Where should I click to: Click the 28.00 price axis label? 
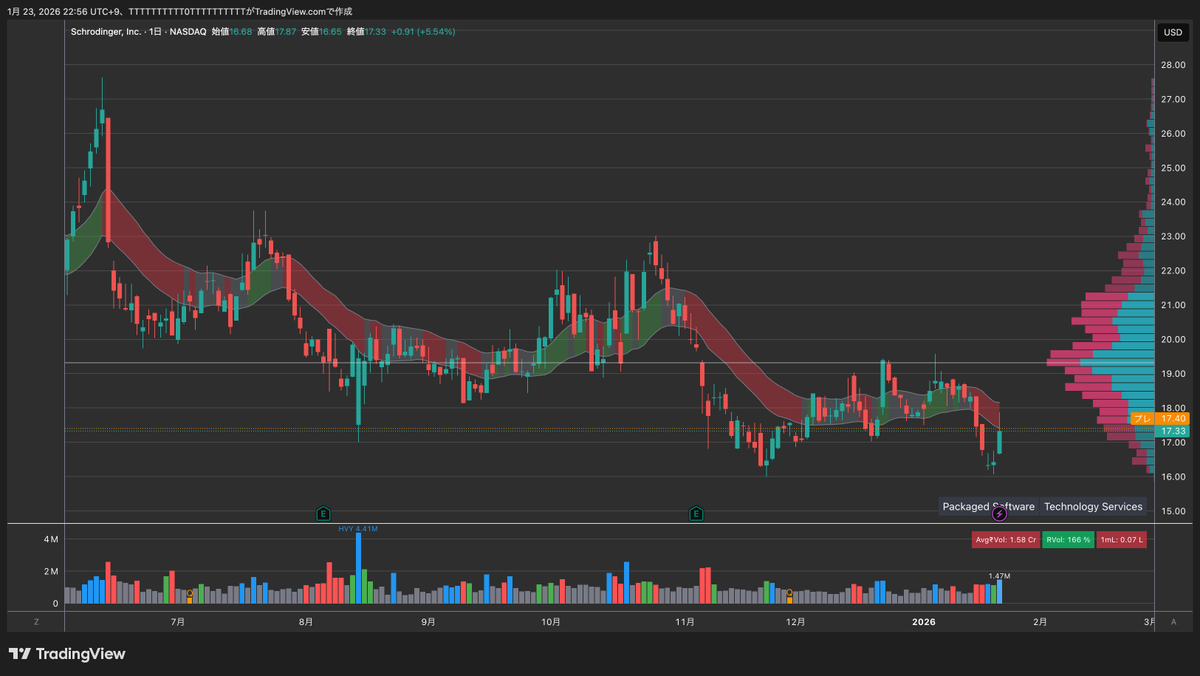coord(1173,65)
